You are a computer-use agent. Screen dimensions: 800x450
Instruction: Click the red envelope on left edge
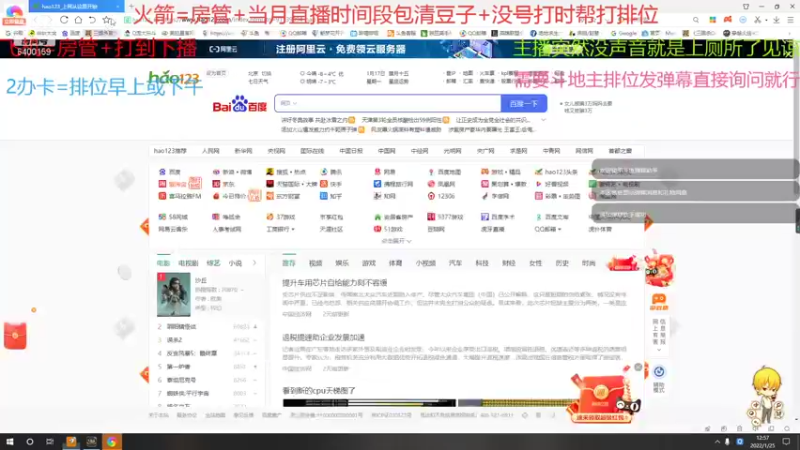point(15,336)
